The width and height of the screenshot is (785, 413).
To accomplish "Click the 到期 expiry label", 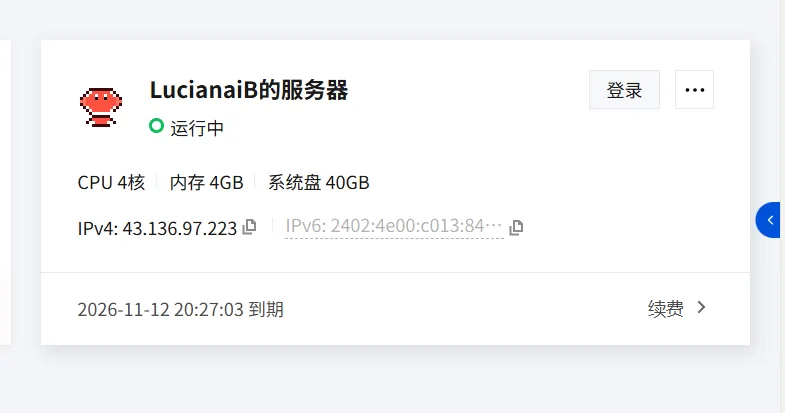I will point(266,309).
